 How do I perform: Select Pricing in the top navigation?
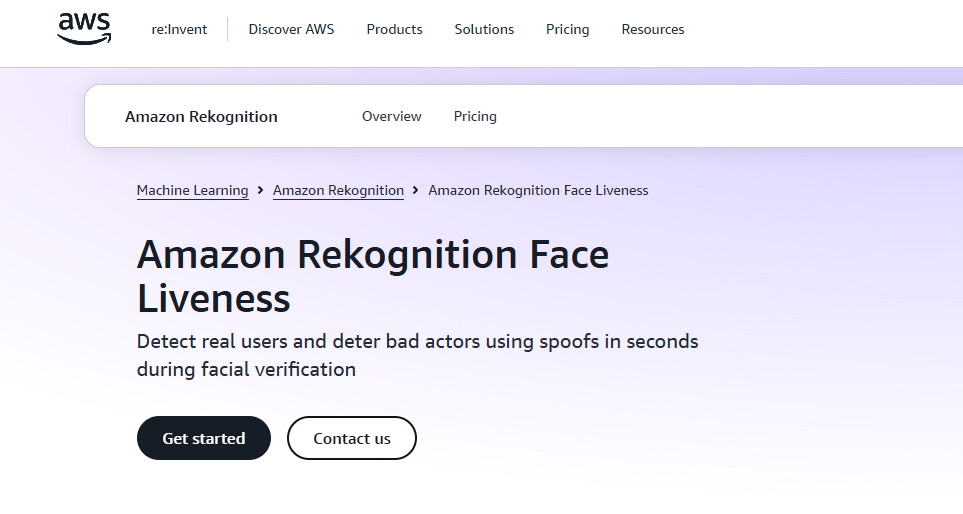[567, 29]
